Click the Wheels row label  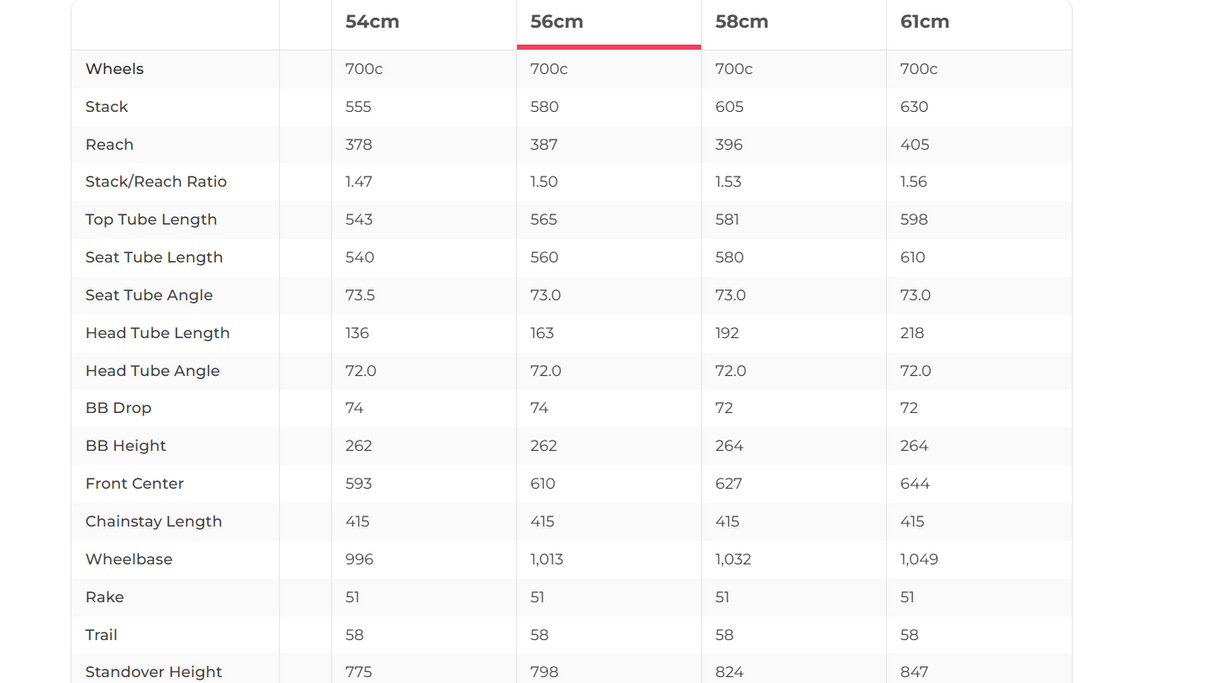tap(114, 69)
